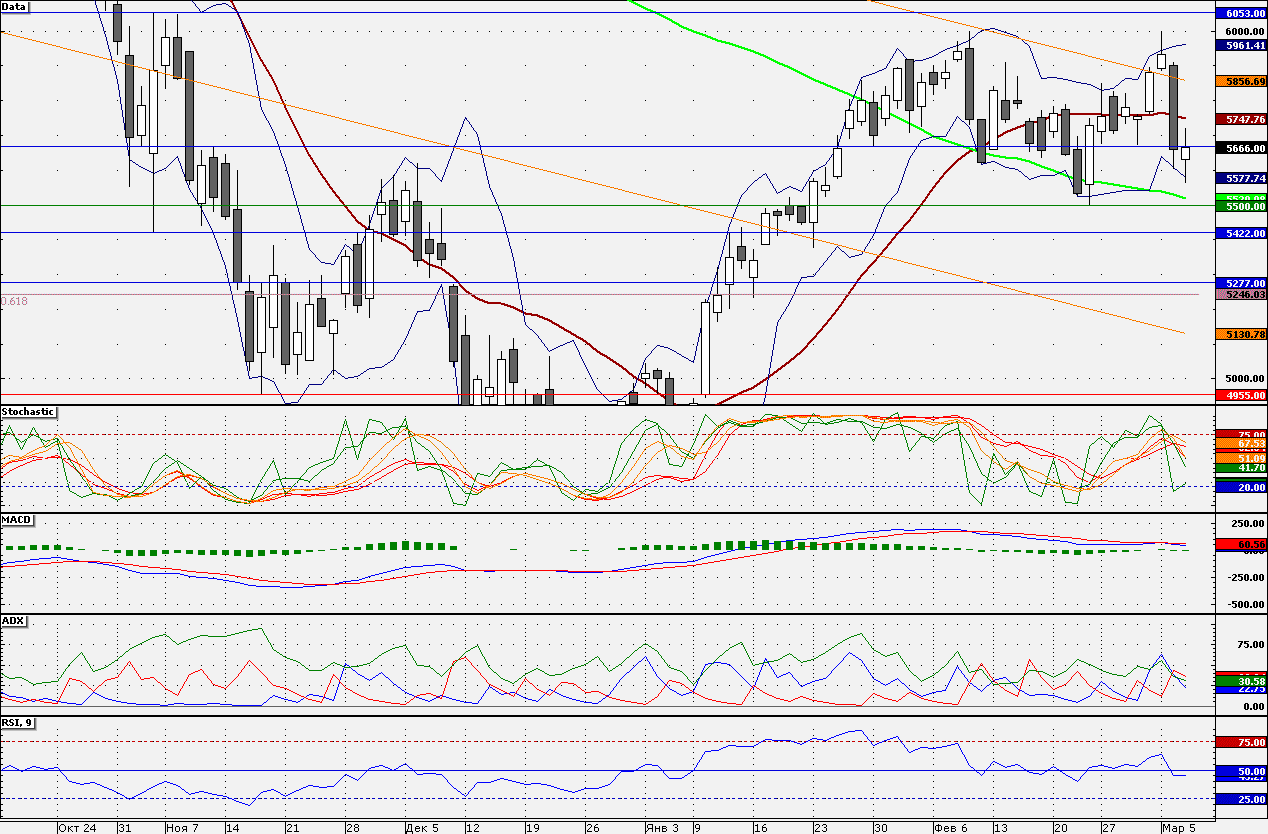Select the RSI 50.00 blue level tag
The image size is (1268, 834).
1241,772
